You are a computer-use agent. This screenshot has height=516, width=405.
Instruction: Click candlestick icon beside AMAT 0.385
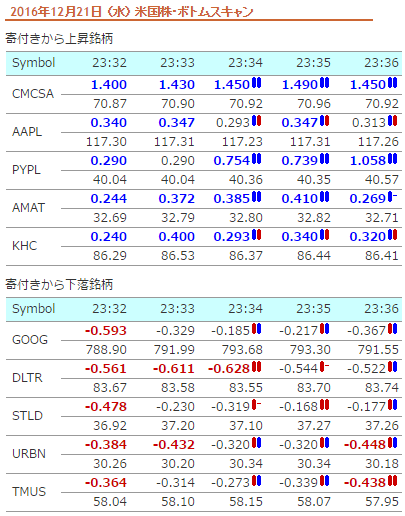click(x=256, y=197)
